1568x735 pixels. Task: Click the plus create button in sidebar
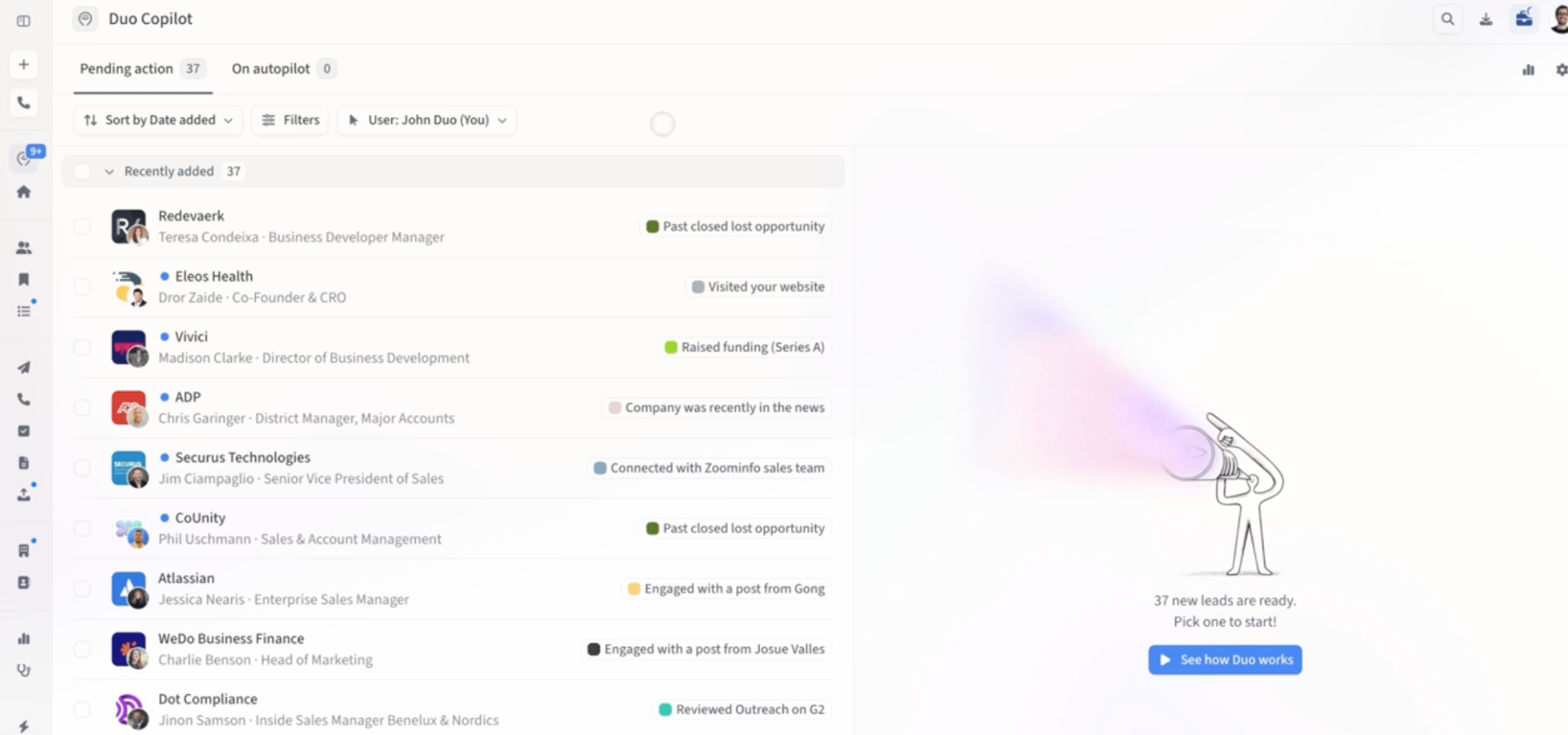click(x=24, y=64)
